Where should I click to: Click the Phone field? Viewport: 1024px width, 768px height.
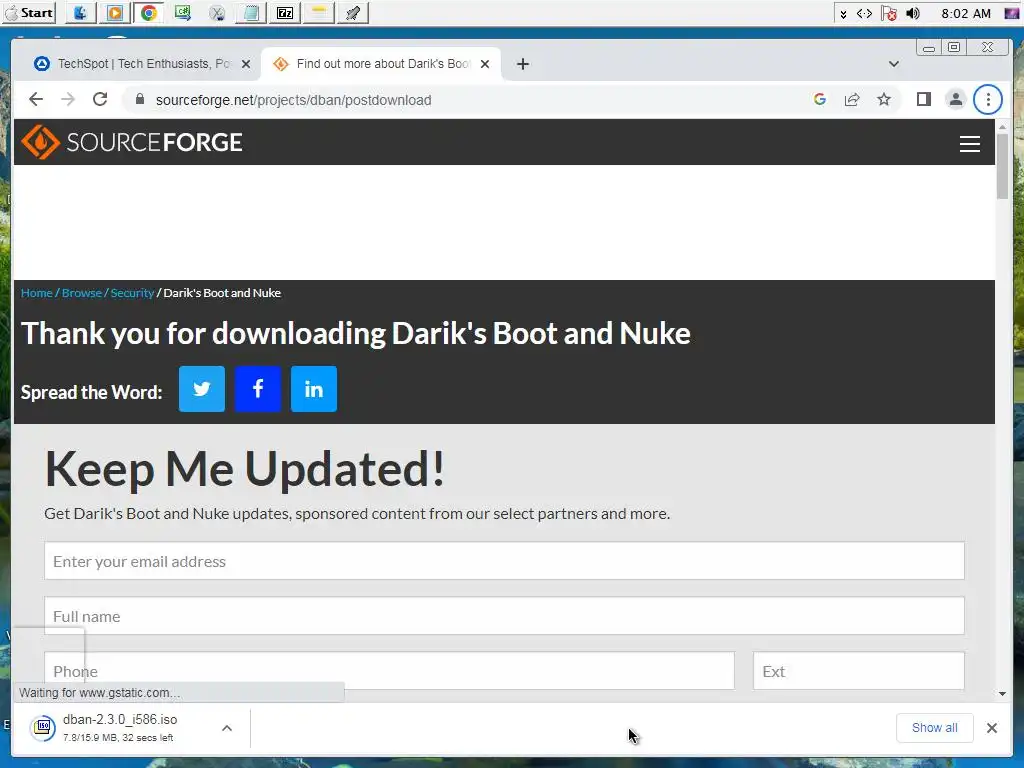coord(389,670)
